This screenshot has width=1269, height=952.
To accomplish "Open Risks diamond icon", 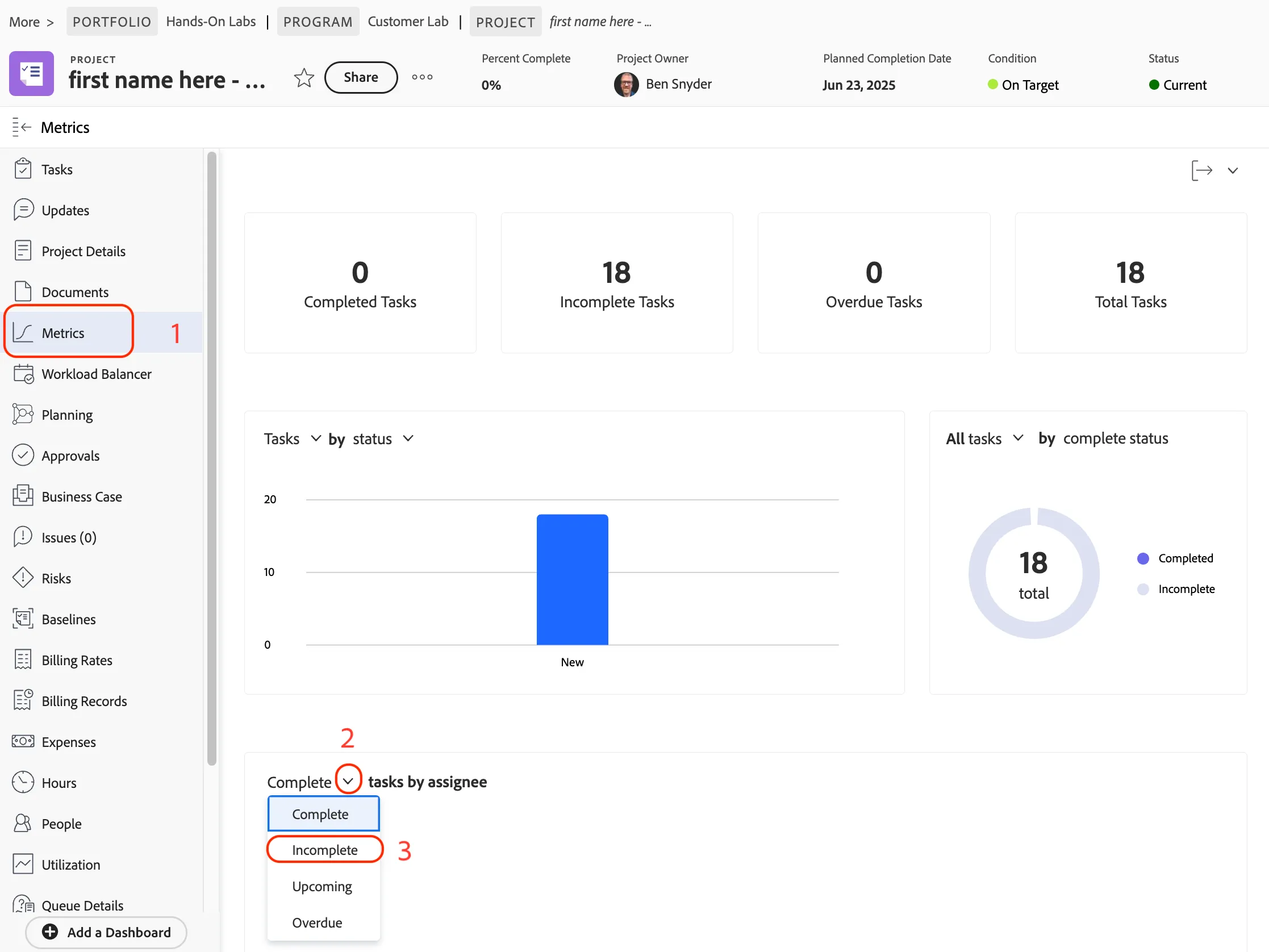I will (x=23, y=578).
